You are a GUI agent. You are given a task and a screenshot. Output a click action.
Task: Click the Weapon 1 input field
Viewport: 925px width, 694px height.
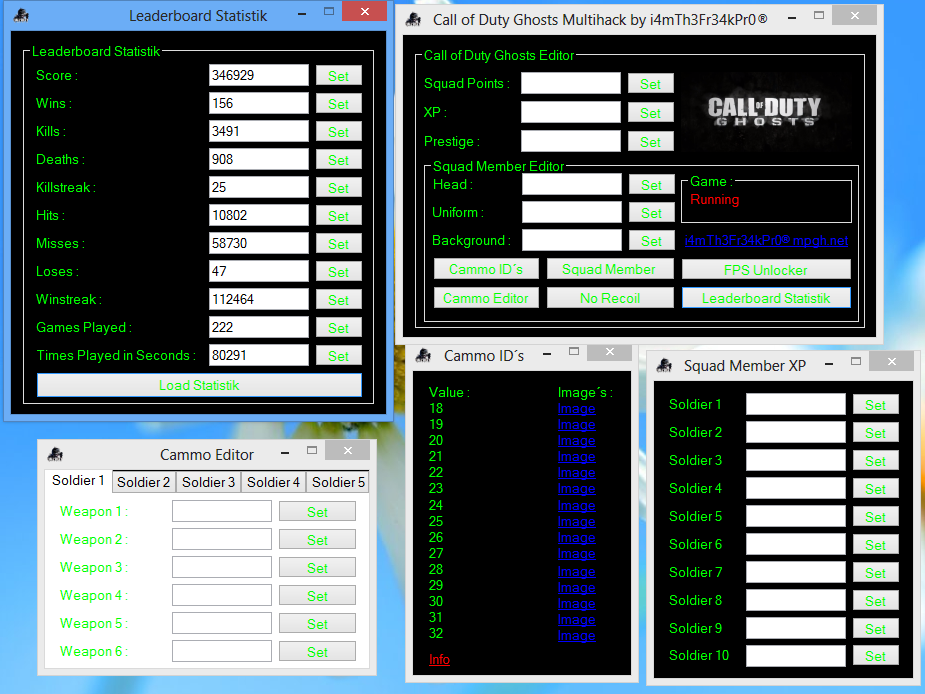coord(222,511)
